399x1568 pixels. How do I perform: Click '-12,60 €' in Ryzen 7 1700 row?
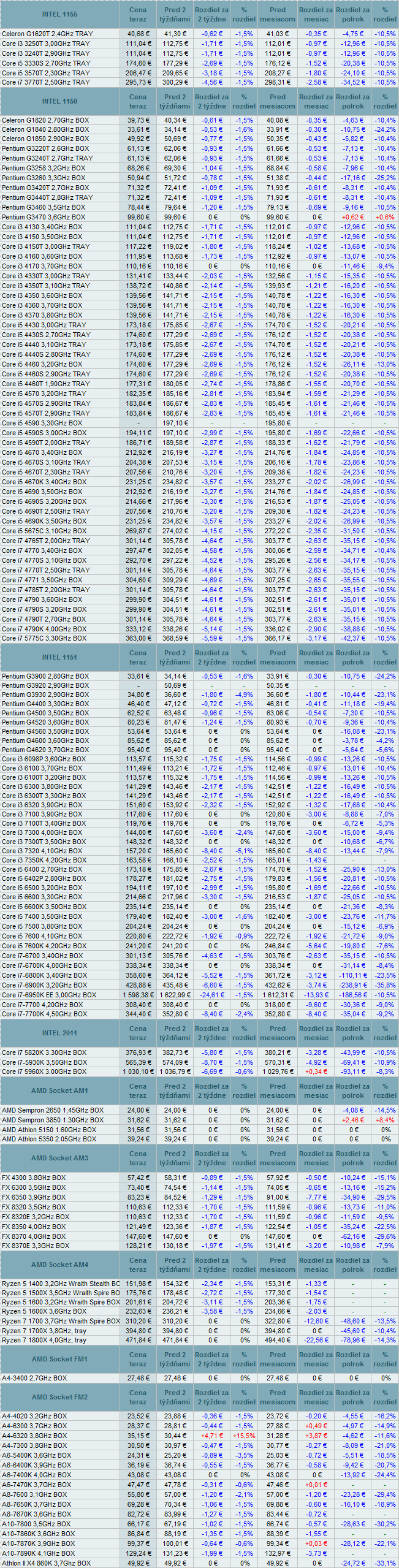click(x=316, y=1321)
